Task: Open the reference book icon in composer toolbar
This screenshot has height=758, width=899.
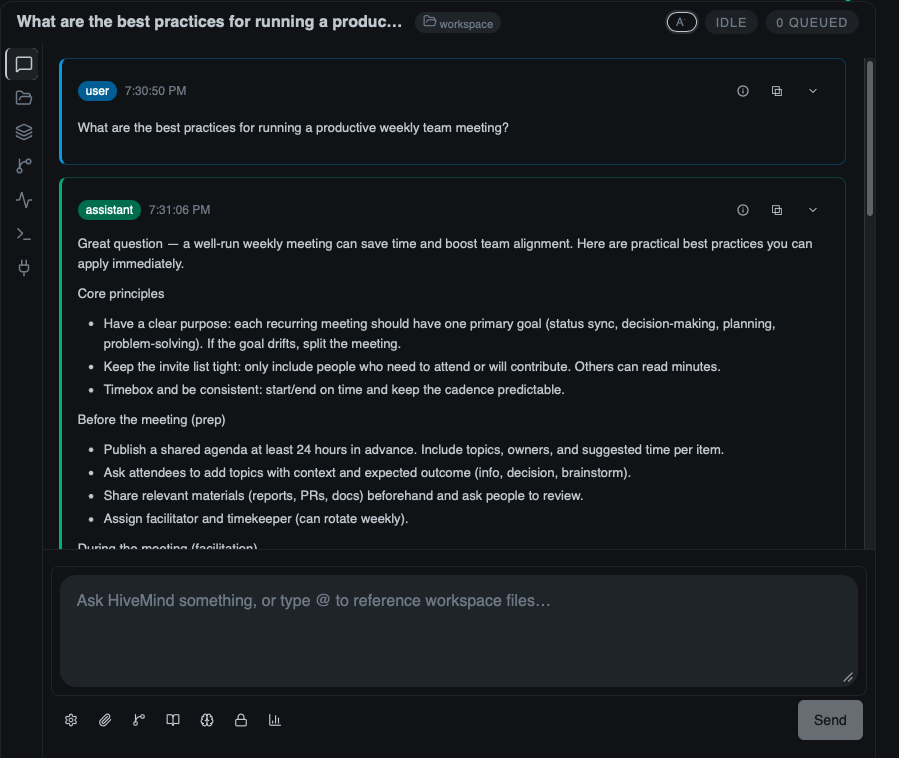Action: [x=172, y=719]
